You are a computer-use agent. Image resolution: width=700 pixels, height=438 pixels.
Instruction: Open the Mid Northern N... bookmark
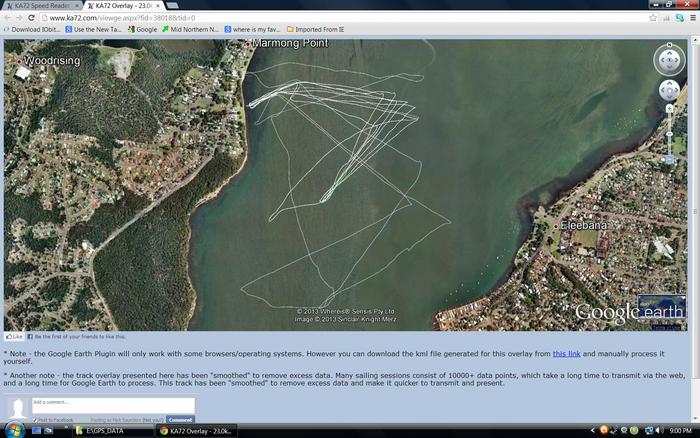pos(194,30)
